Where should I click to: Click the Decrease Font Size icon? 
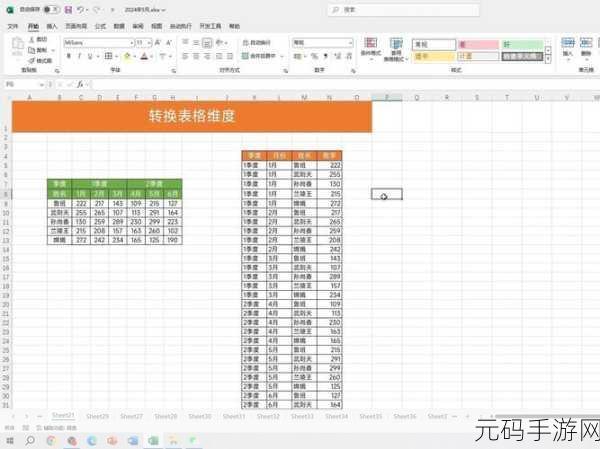[x=169, y=42]
